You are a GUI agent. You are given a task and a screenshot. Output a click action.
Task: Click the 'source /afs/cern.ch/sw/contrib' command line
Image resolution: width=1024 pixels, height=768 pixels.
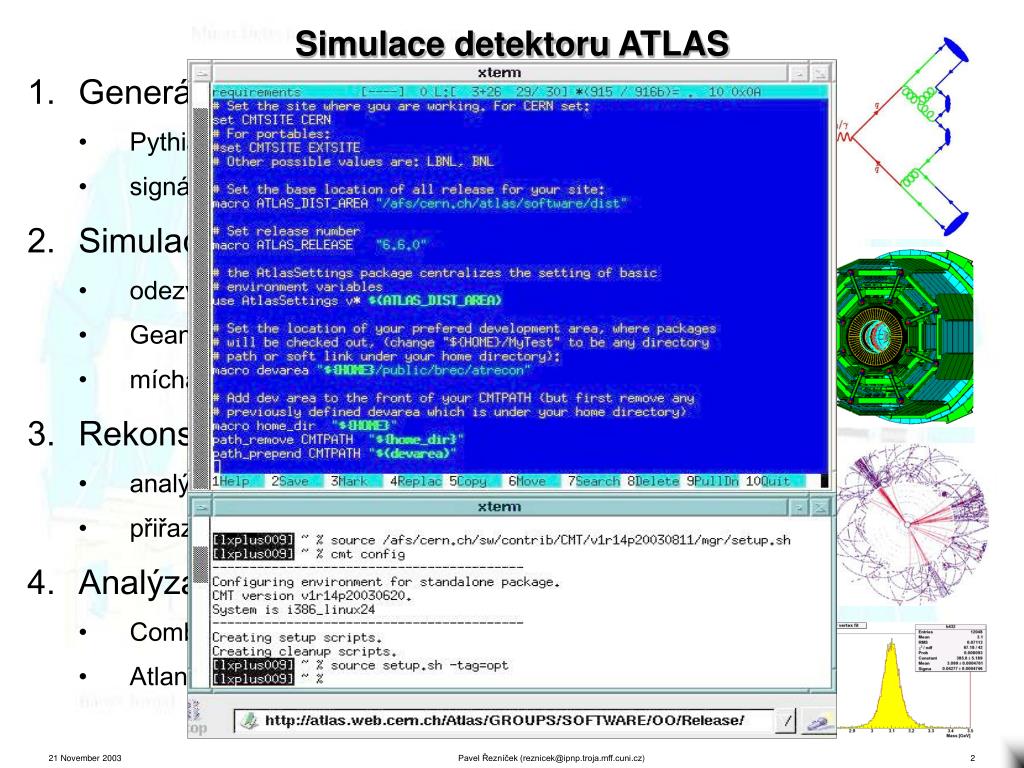click(x=502, y=541)
